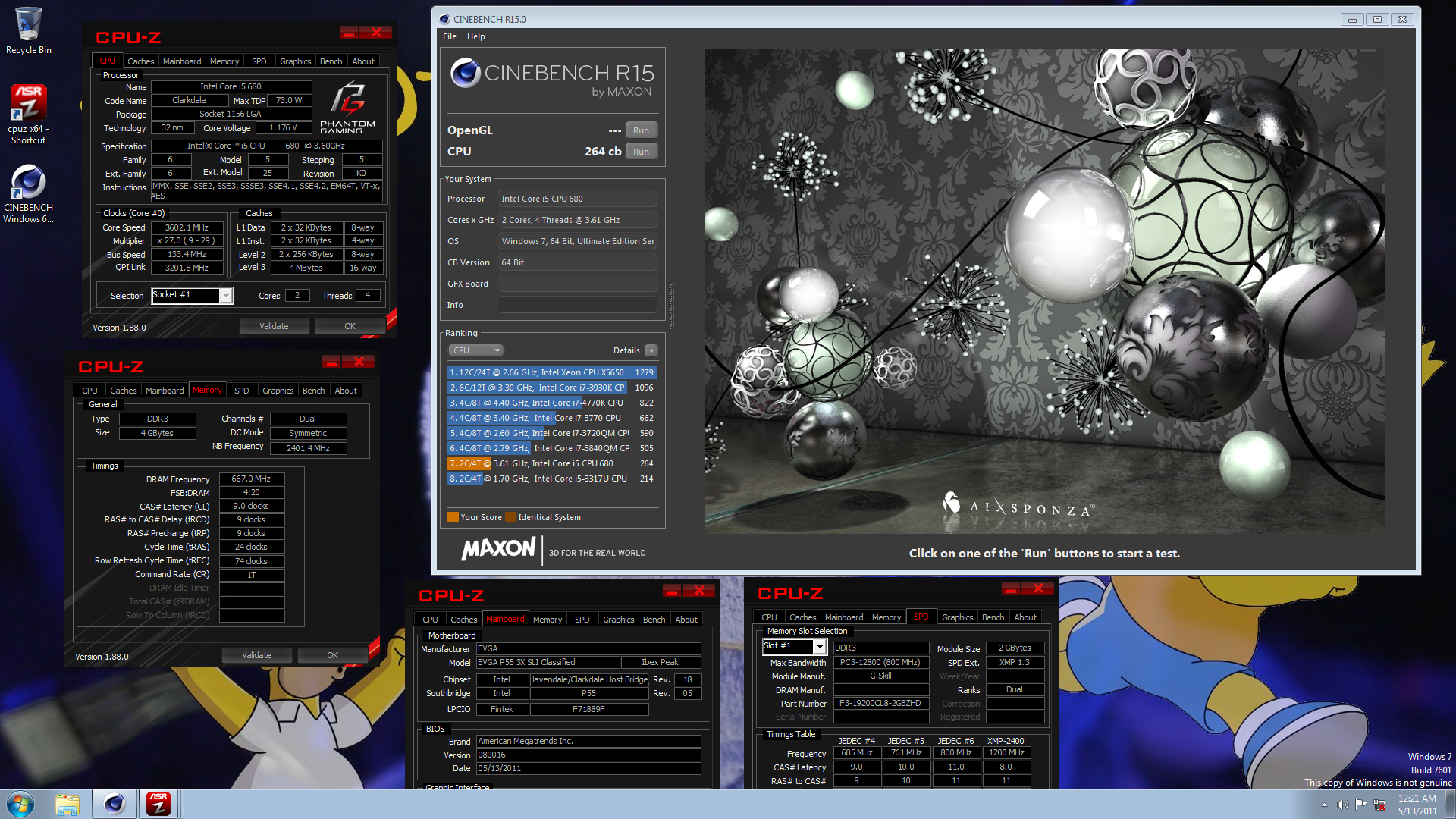Close the CPU-Z SPD window
1456x819 pixels.
[x=1038, y=588]
